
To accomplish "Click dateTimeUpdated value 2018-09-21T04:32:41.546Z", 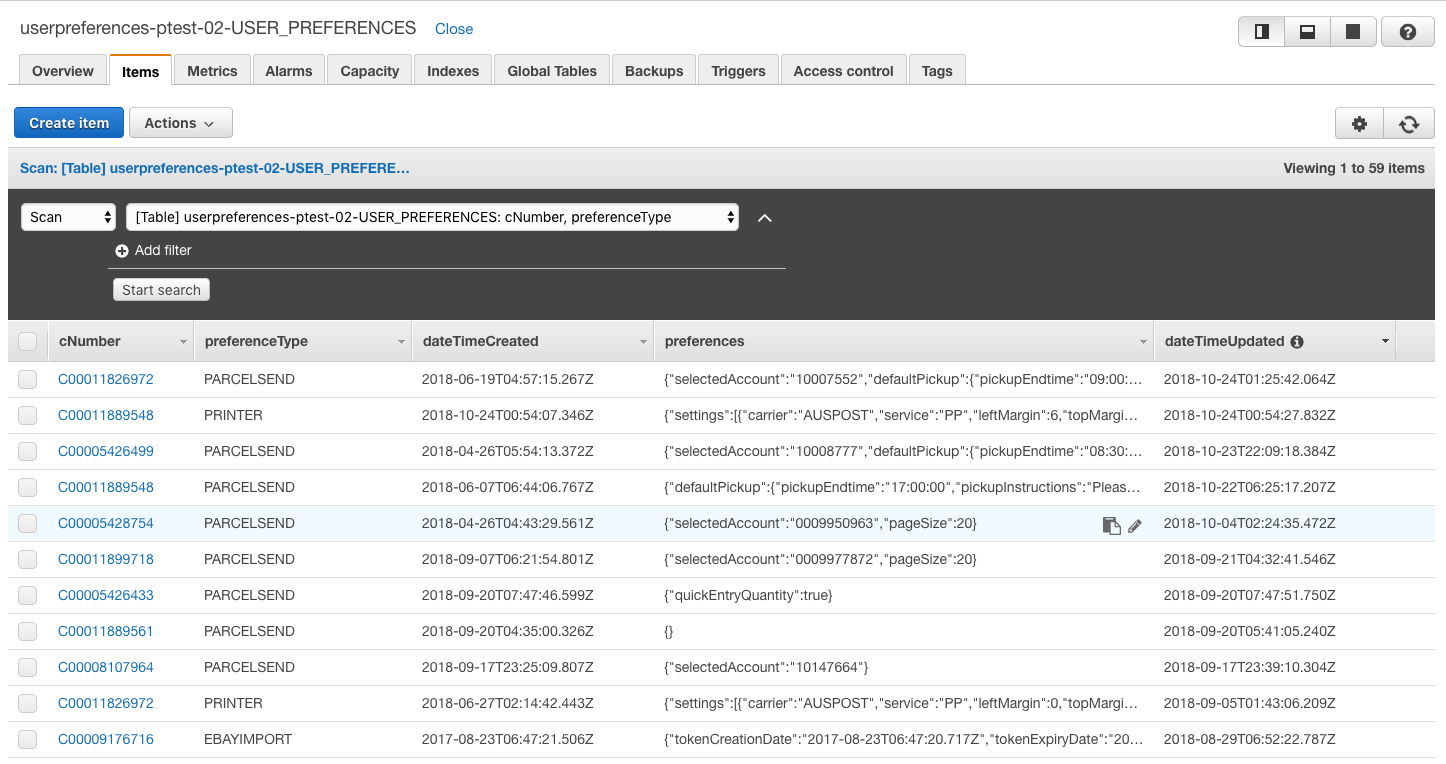I will coord(1250,559).
